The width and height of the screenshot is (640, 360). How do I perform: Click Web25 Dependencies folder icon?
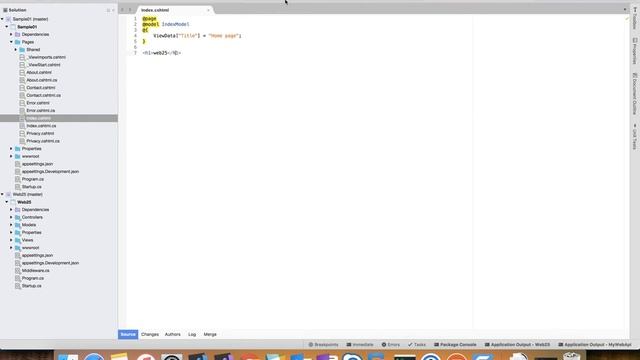point(18,210)
